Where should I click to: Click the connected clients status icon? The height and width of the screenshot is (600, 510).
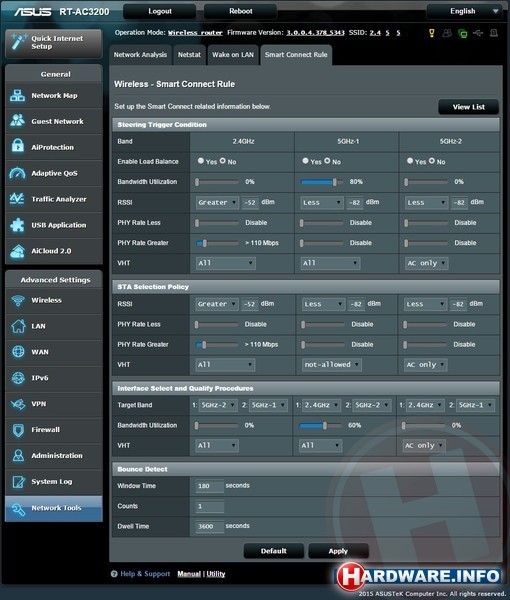tap(447, 33)
